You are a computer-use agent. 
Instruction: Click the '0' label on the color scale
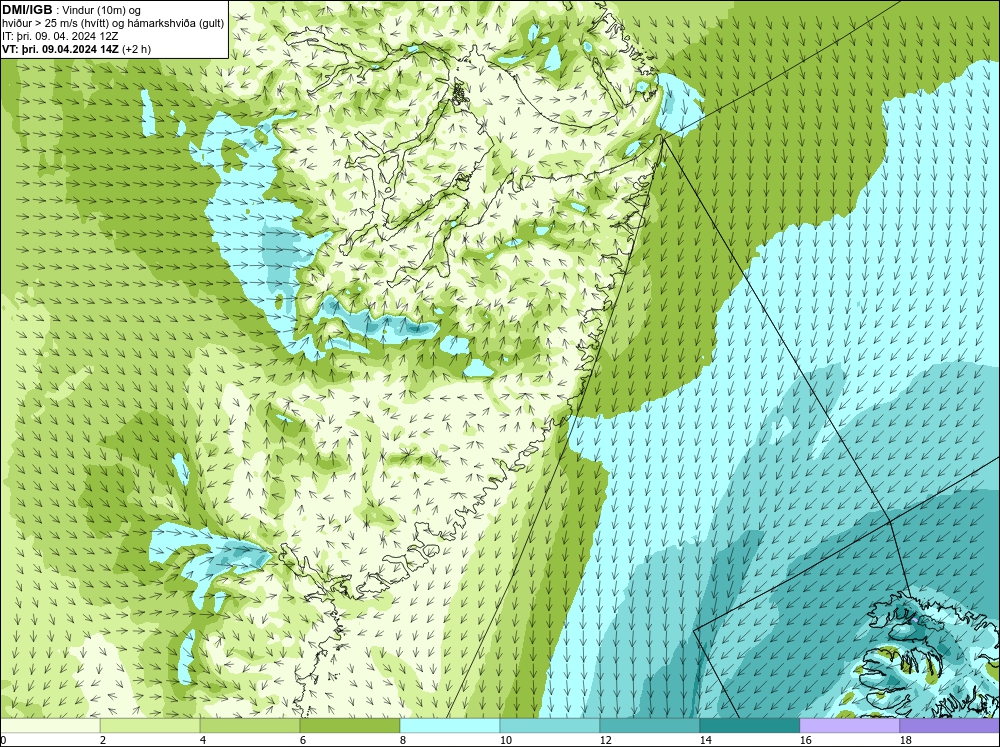click(3, 740)
